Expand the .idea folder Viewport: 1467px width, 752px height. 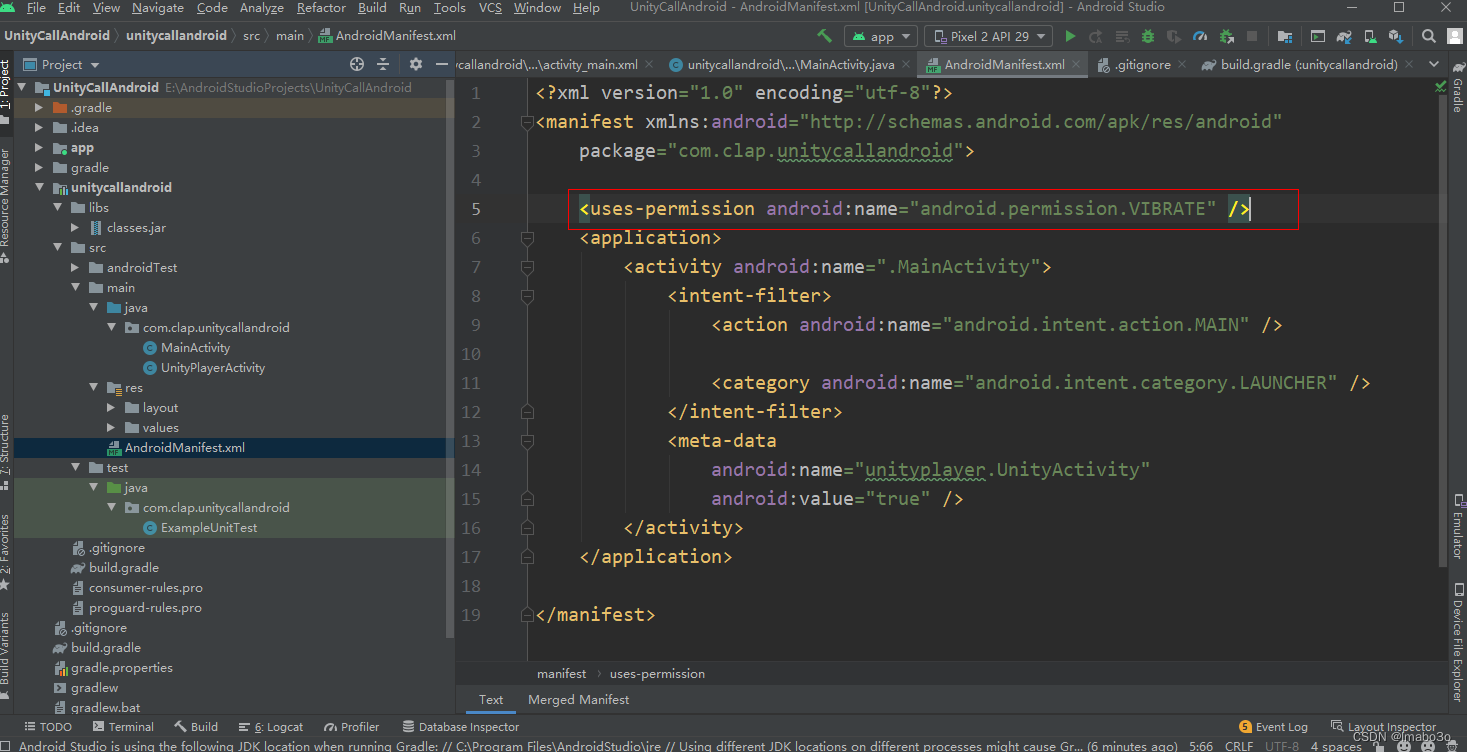pos(39,128)
